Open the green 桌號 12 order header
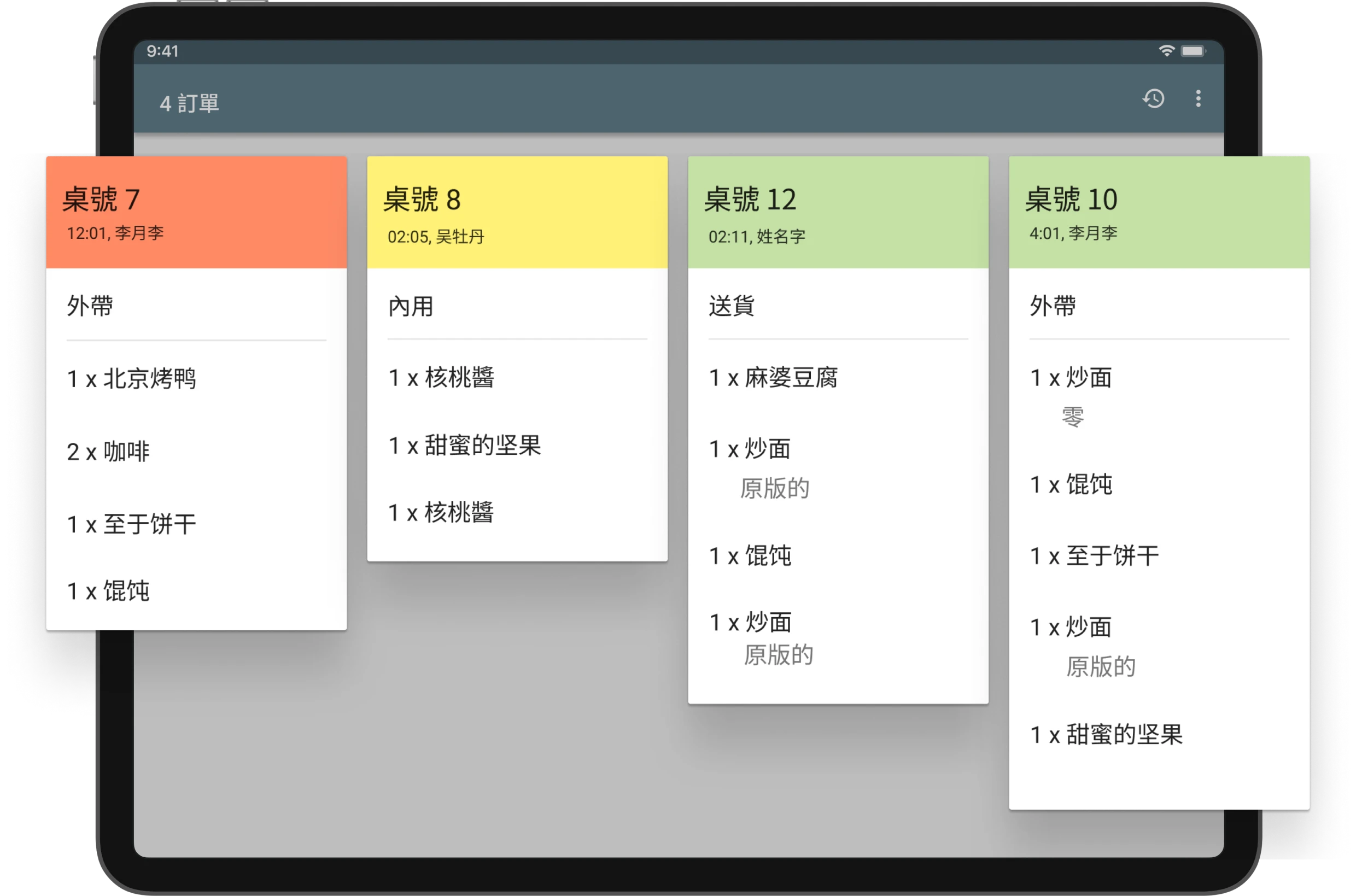The image size is (1356, 896). click(838, 212)
